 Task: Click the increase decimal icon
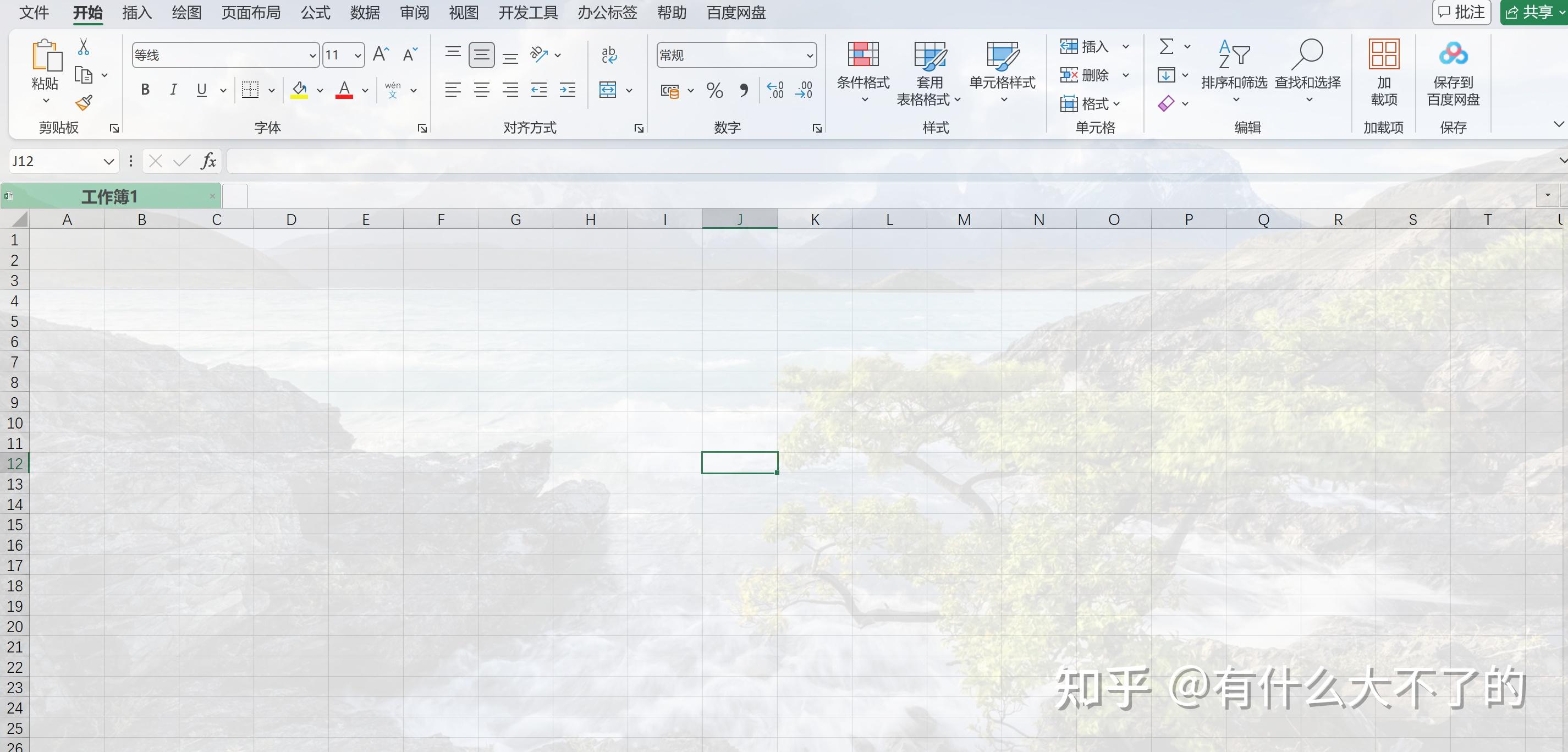pyautogui.click(x=775, y=91)
